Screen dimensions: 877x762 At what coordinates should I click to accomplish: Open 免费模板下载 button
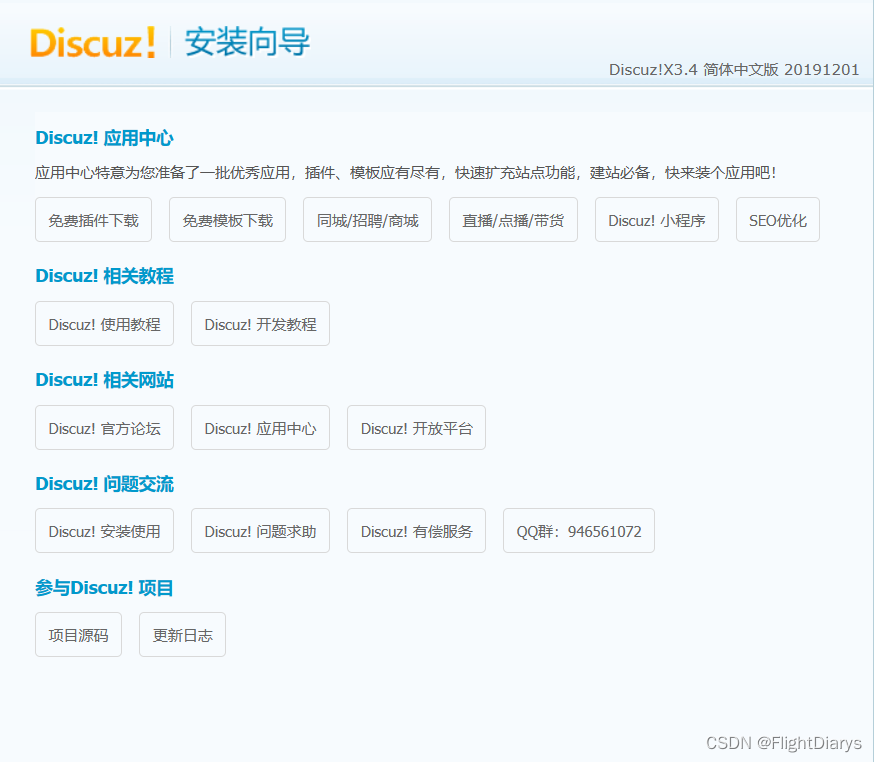pyautogui.click(x=228, y=220)
